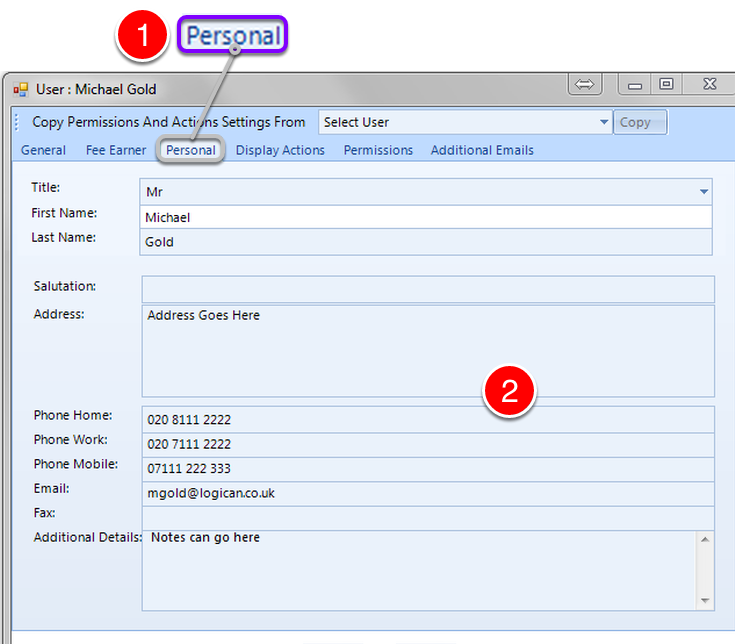Click the Phone Home: label
Screen dimensions: 735x644
(x=73, y=415)
